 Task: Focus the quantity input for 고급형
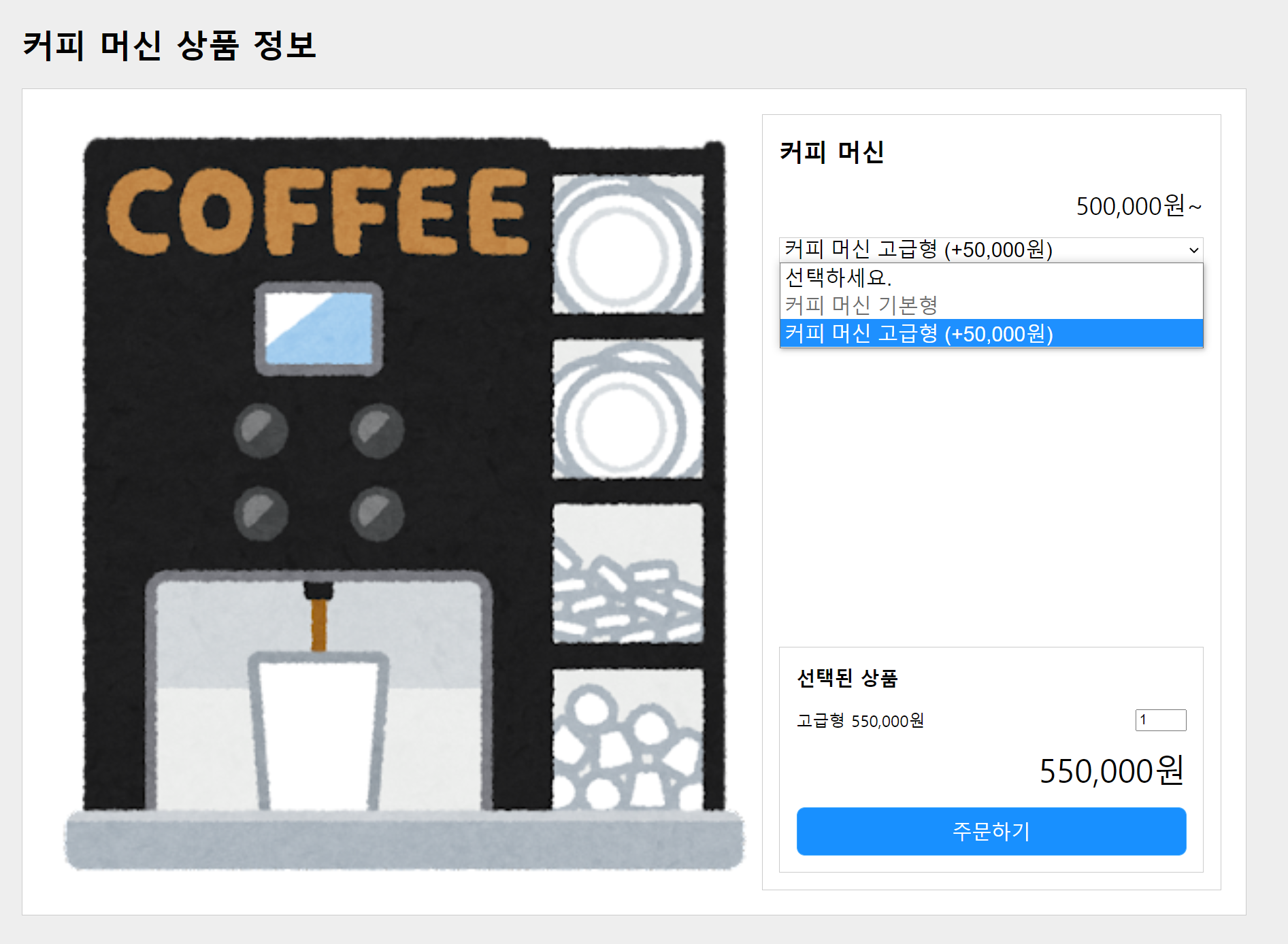(1160, 720)
